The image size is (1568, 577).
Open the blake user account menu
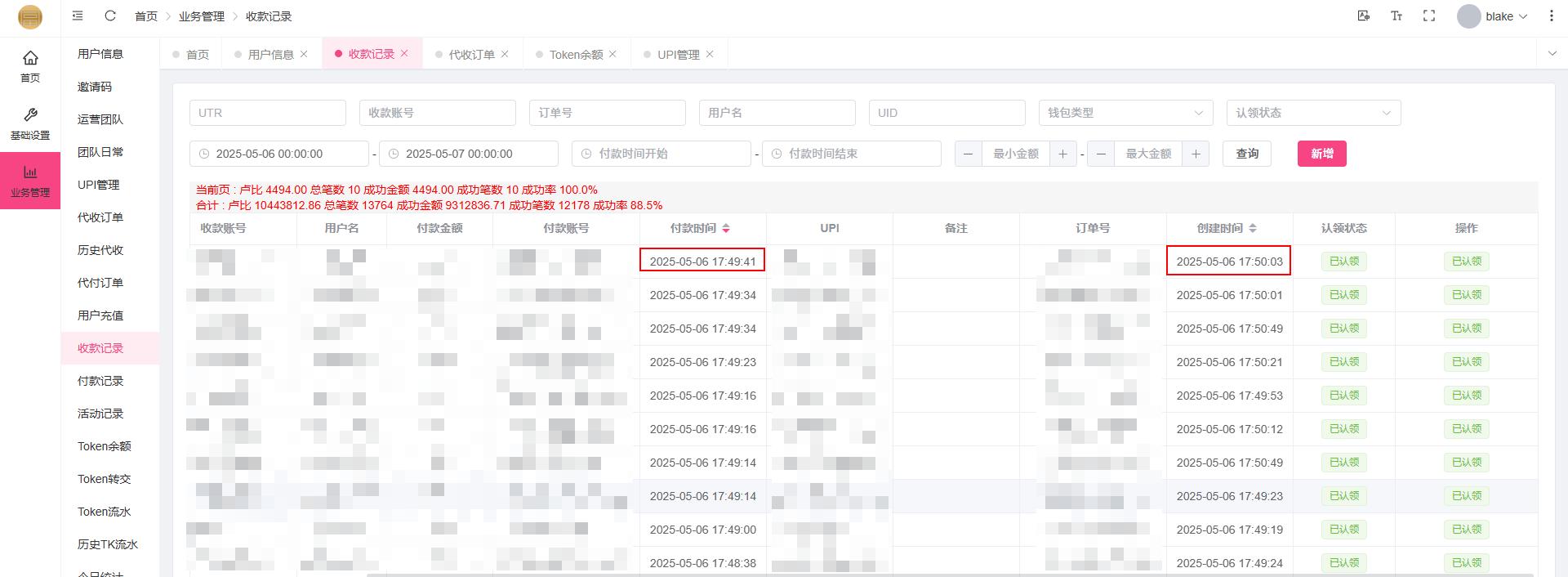(1492, 16)
